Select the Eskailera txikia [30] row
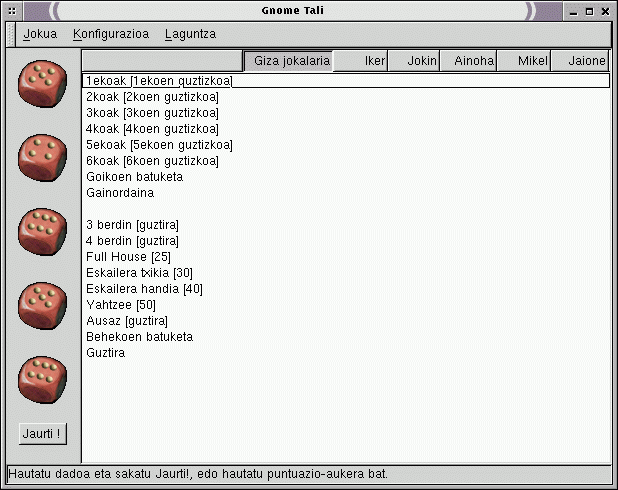Screen dimensions: 618x490 coord(346,273)
